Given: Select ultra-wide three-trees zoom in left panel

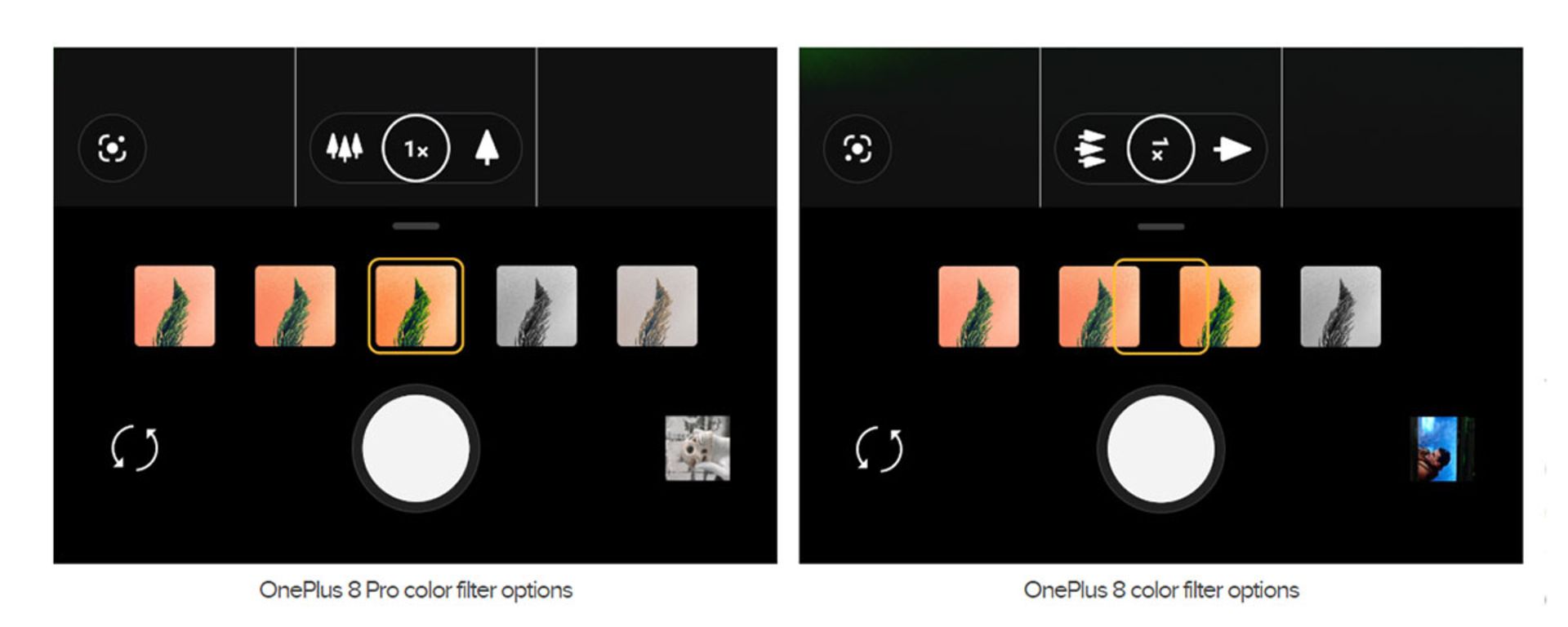Looking at the screenshot, I should (345, 148).
